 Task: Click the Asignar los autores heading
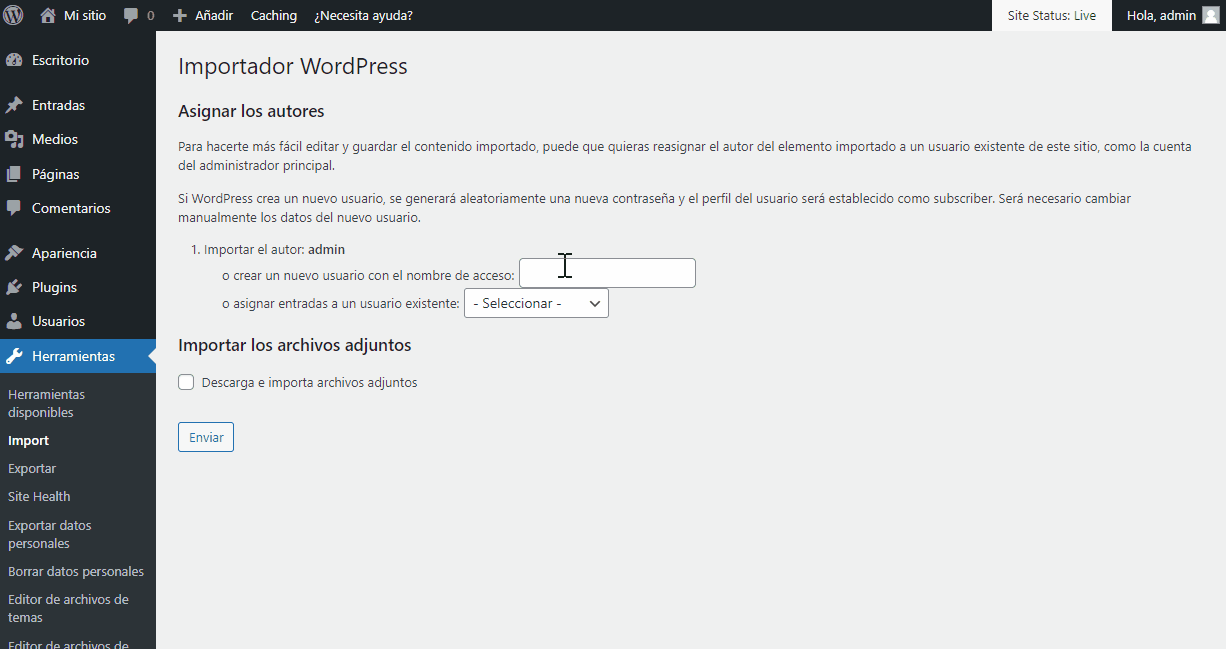coord(251,111)
